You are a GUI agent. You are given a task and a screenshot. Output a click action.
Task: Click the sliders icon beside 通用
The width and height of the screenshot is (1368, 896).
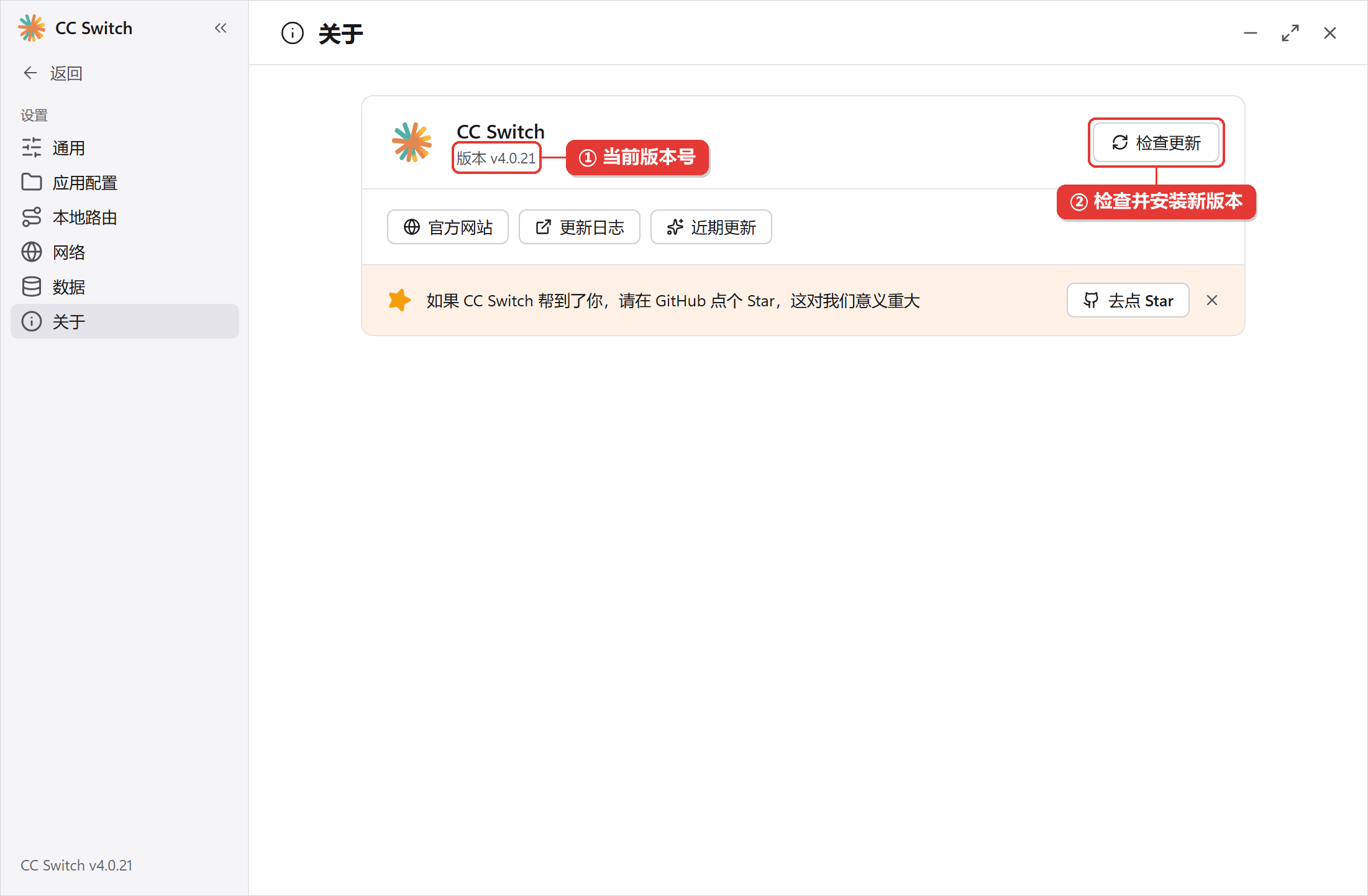pos(32,148)
